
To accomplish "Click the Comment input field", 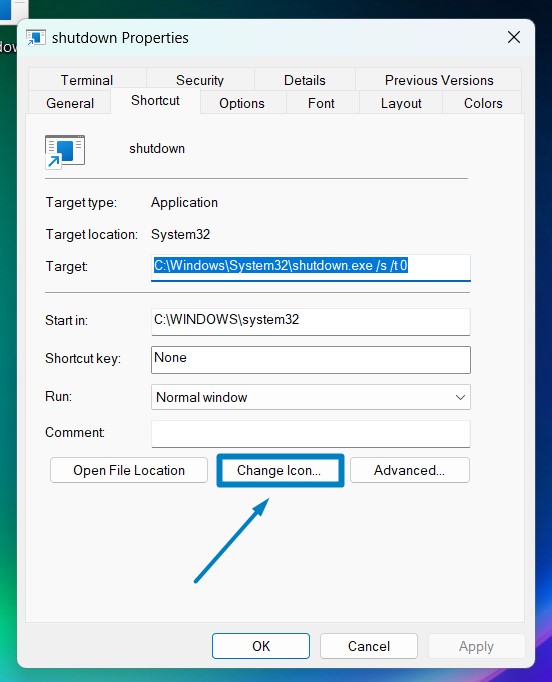I will tap(311, 433).
